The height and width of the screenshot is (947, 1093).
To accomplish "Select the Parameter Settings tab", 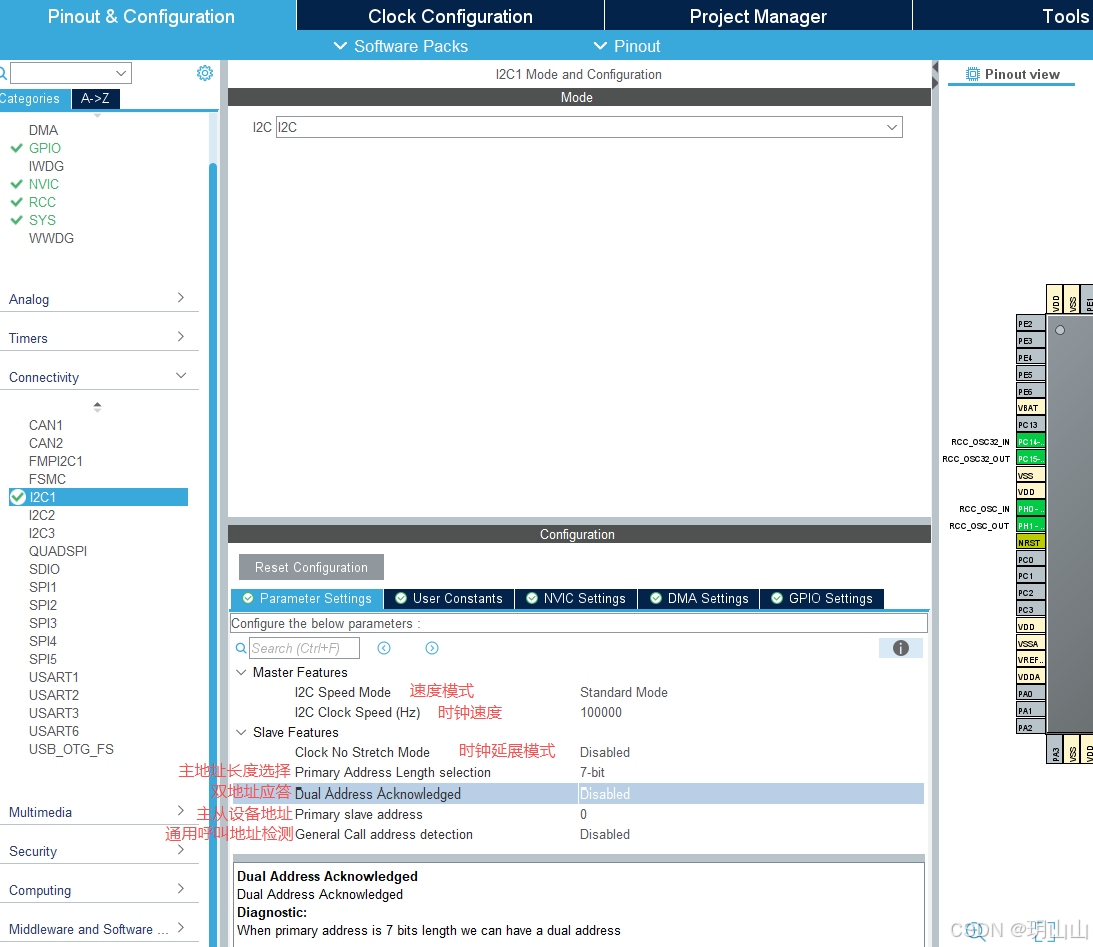I will click(x=307, y=599).
